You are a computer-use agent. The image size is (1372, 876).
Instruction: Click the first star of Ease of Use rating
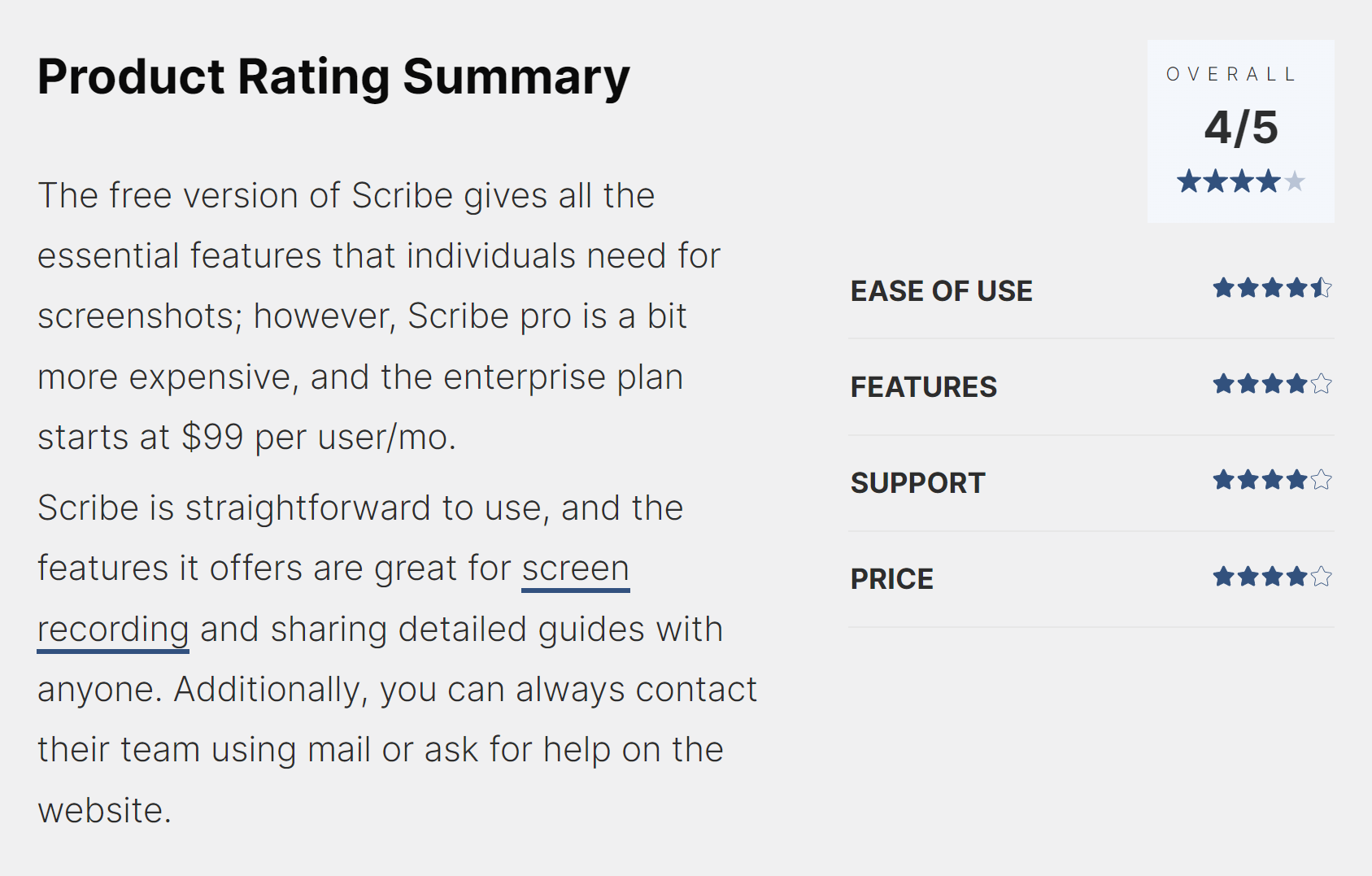(1224, 287)
